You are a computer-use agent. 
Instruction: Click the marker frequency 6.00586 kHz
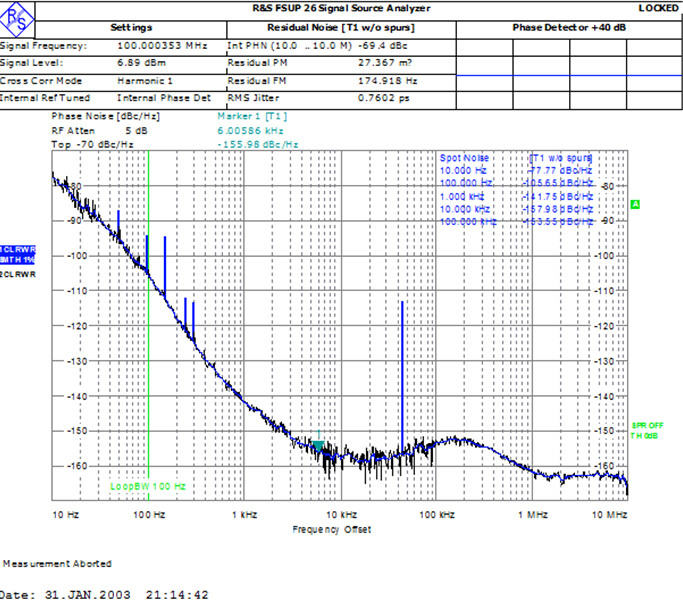[x=250, y=131]
